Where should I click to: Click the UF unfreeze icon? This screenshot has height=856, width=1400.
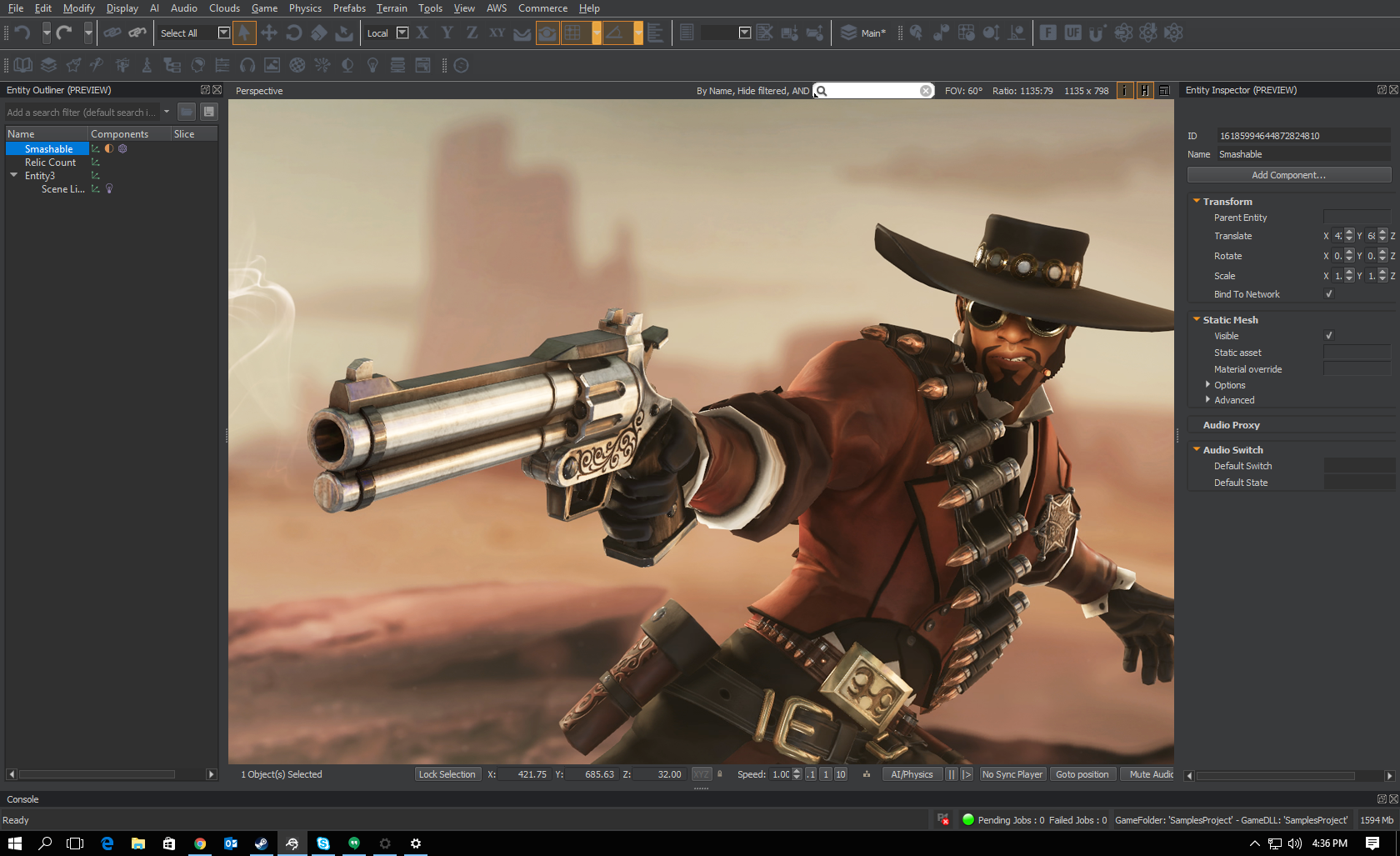1072,33
